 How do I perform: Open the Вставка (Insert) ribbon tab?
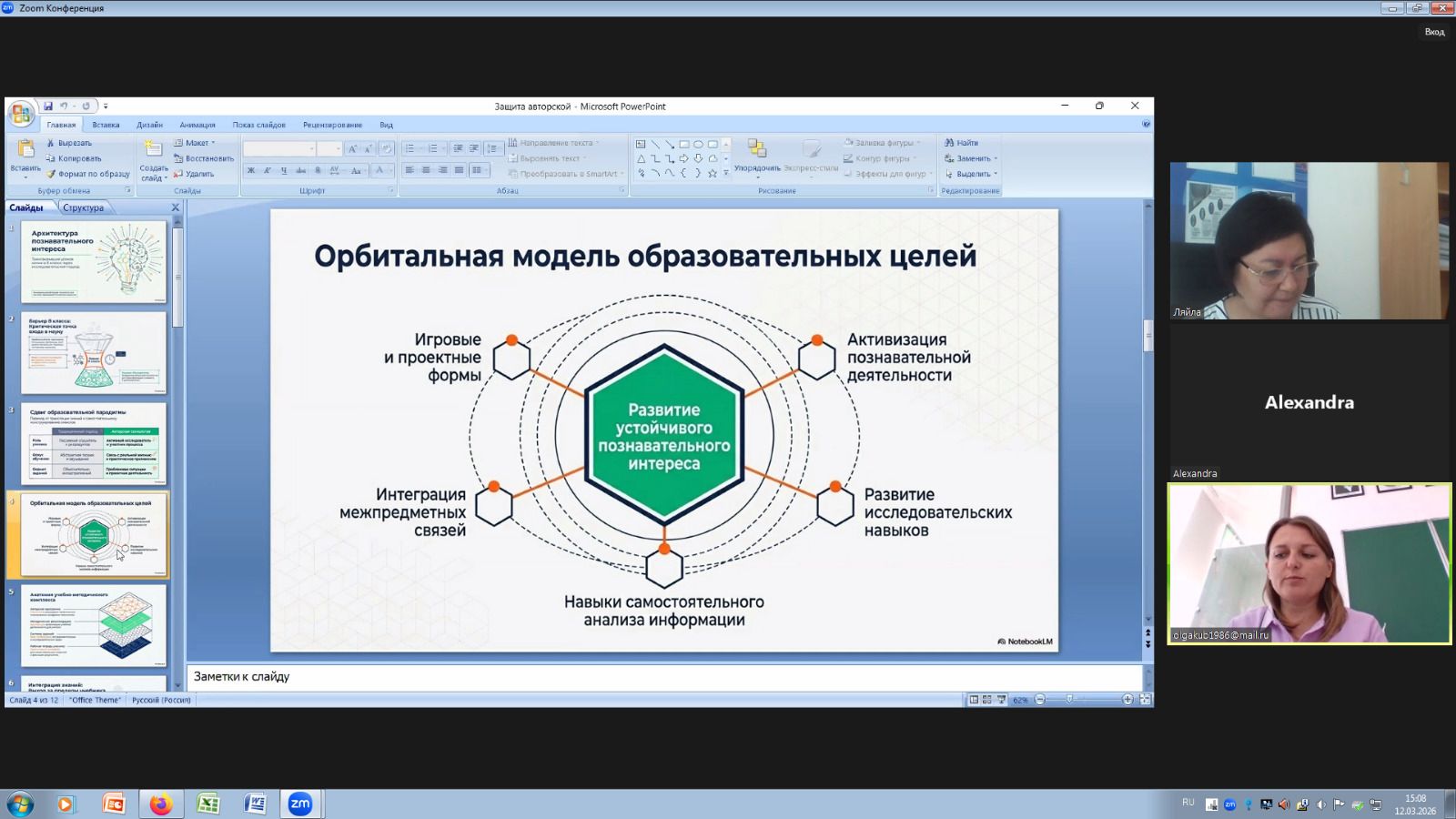(x=106, y=125)
